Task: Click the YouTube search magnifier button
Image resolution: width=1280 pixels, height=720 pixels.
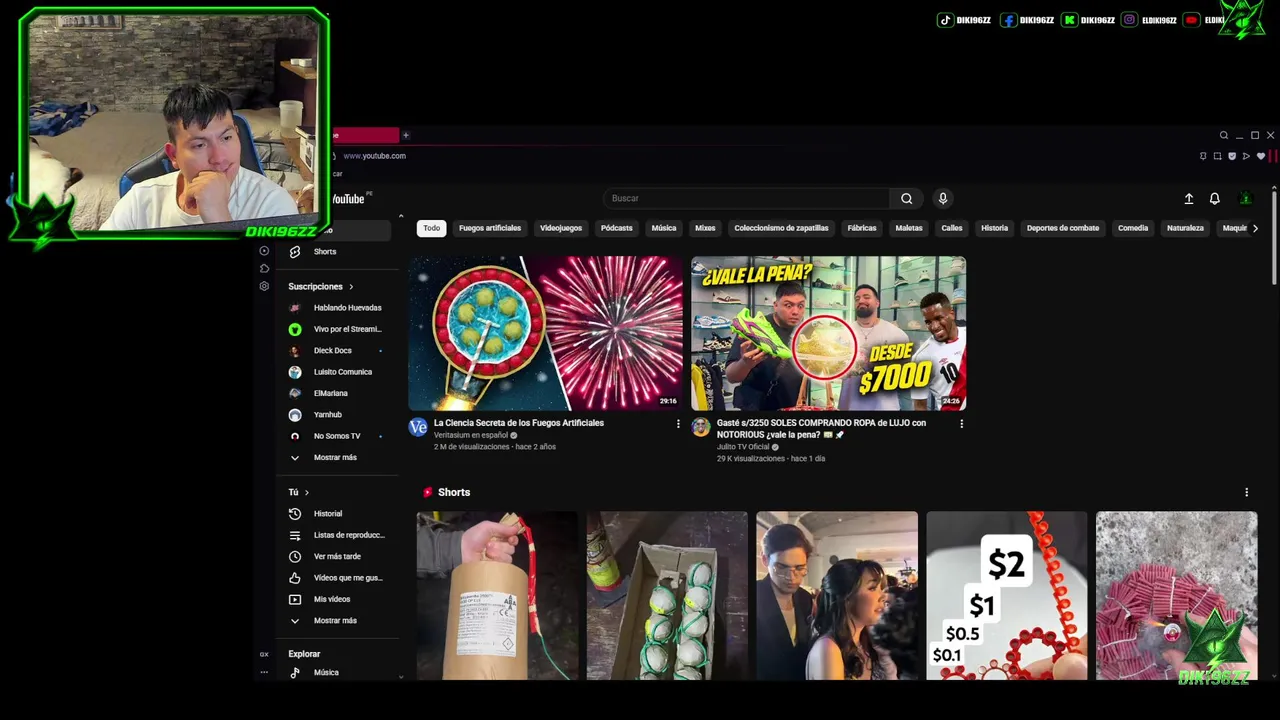Action: 906,198
